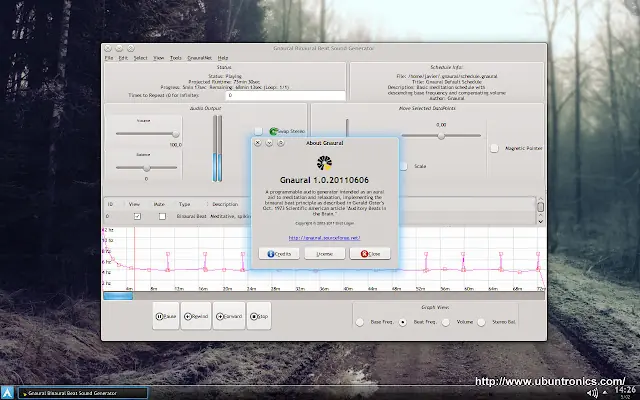Click the Move Selected DataPoints horizontal slider

441,136
